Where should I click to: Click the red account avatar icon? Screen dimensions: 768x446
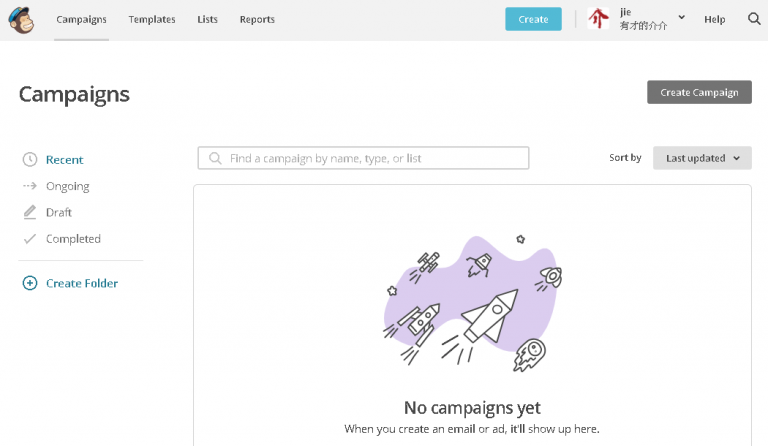598,19
